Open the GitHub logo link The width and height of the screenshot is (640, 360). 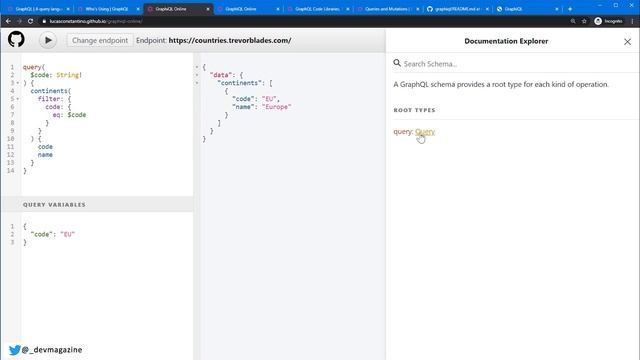[16, 40]
